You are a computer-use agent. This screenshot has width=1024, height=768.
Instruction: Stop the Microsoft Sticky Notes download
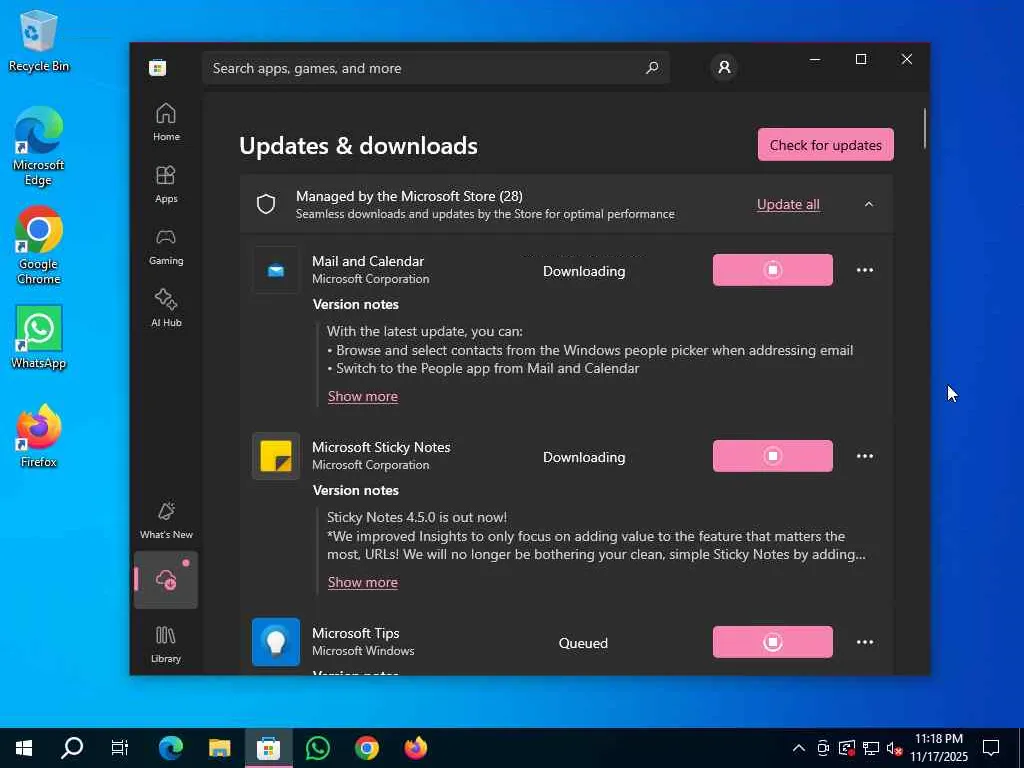pos(773,456)
